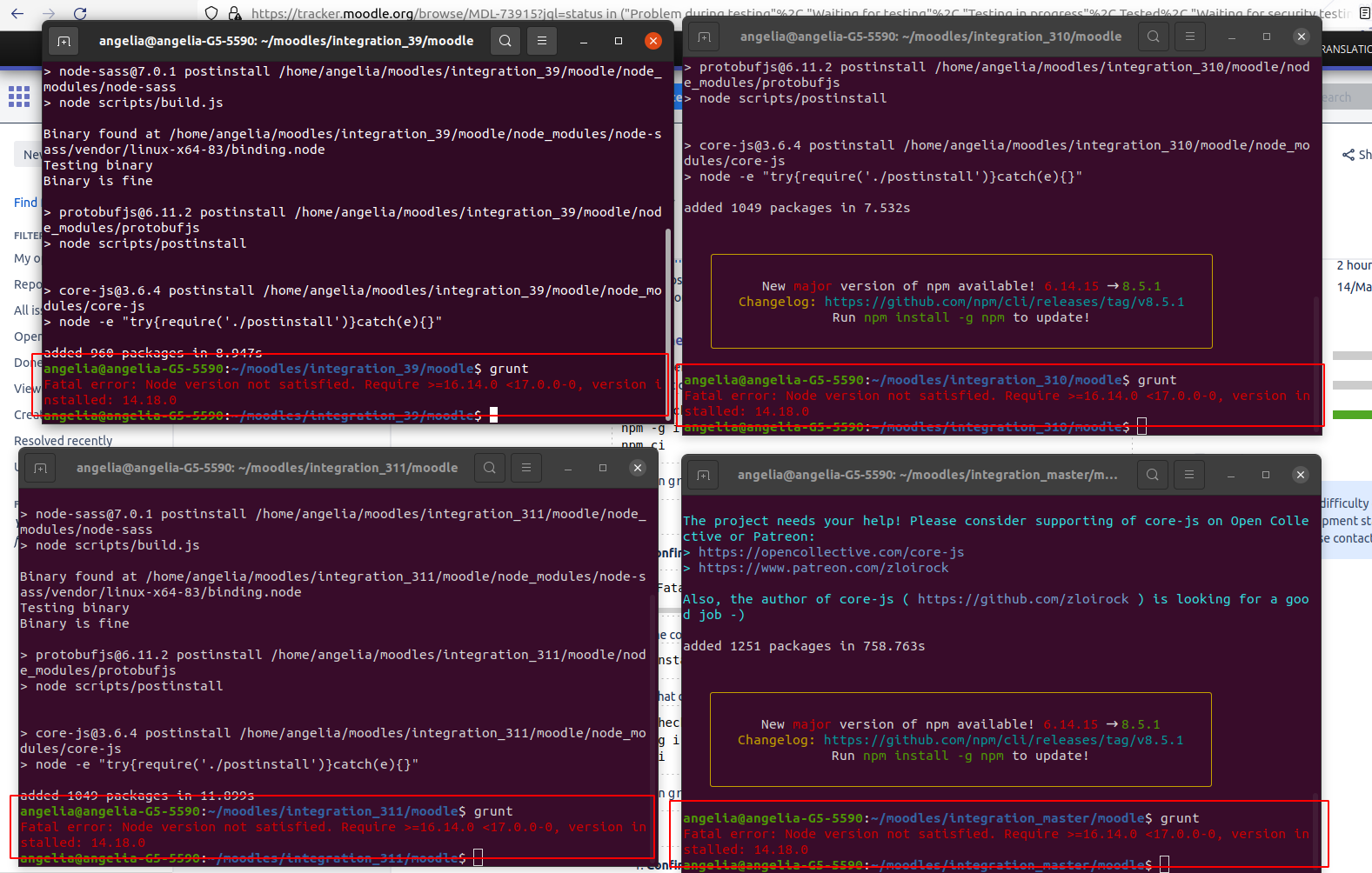Click grunt command line in integration_310 terminal
This screenshot has height=873, width=1372.
click(930, 380)
